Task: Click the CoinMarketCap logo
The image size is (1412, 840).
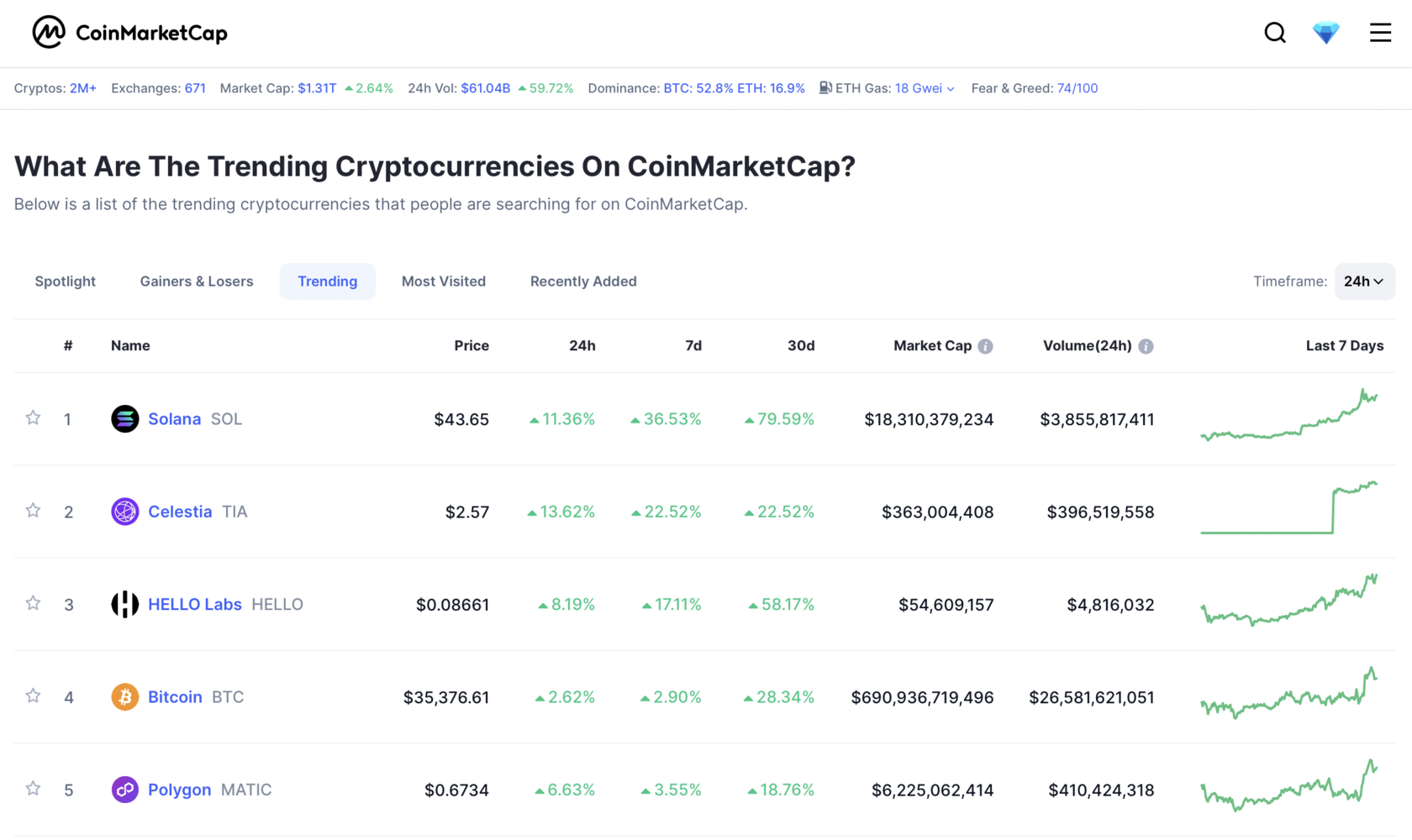Action: click(x=129, y=32)
